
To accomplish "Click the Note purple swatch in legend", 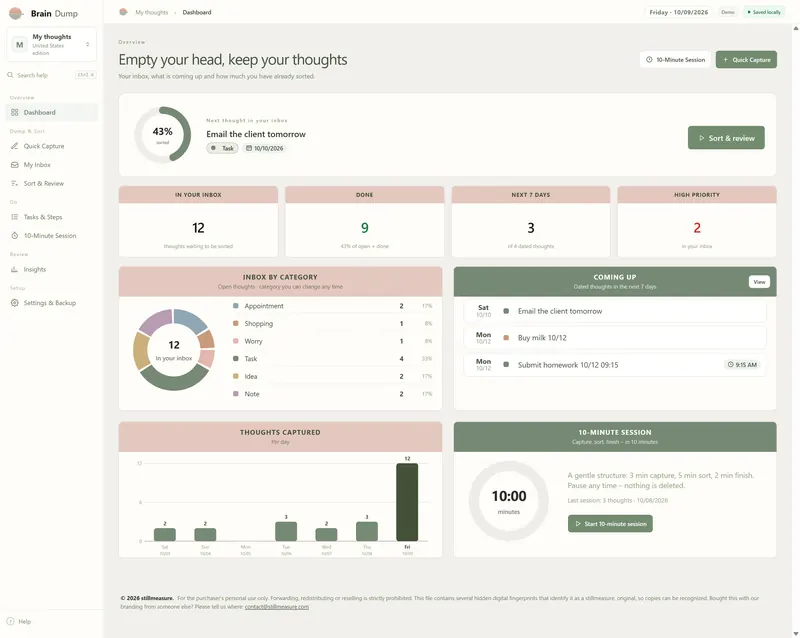I will coord(236,394).
